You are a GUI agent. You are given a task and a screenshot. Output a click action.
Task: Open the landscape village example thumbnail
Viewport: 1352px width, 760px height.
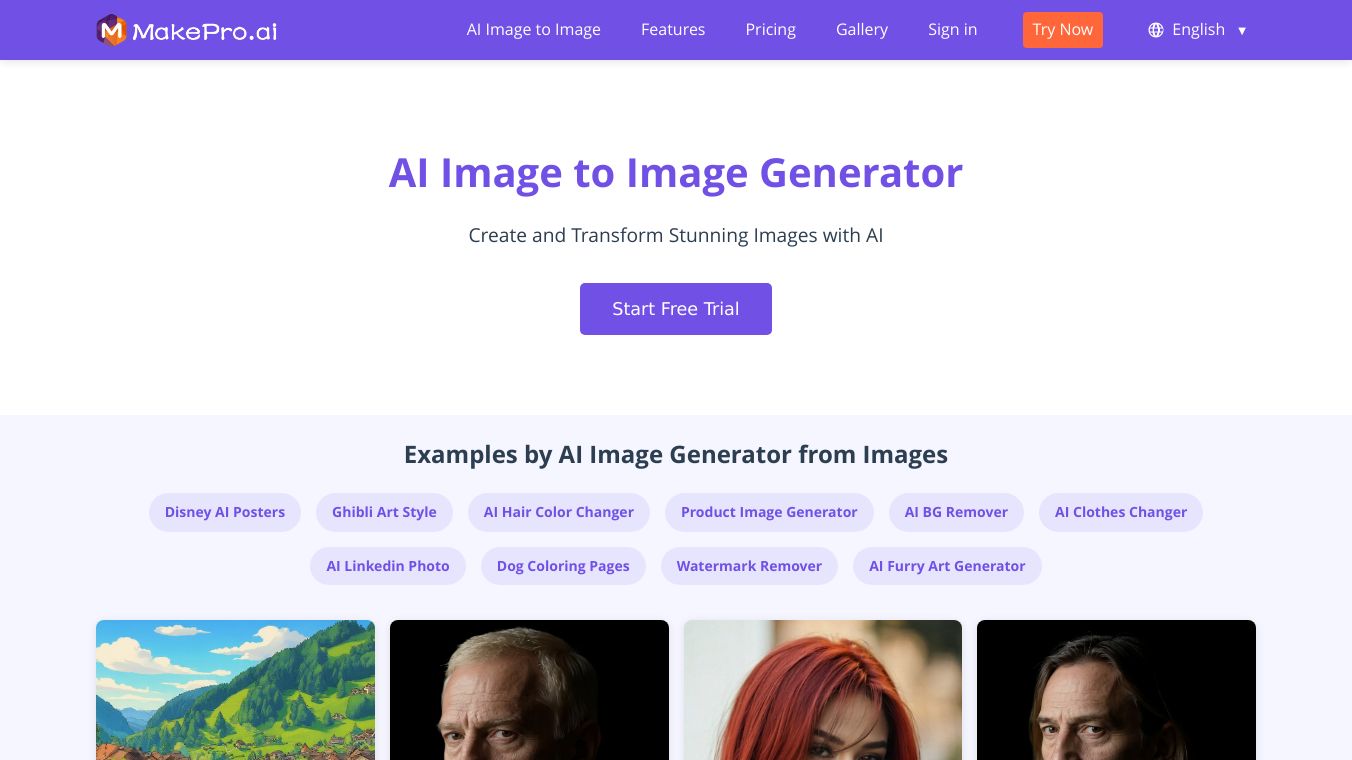235,690
